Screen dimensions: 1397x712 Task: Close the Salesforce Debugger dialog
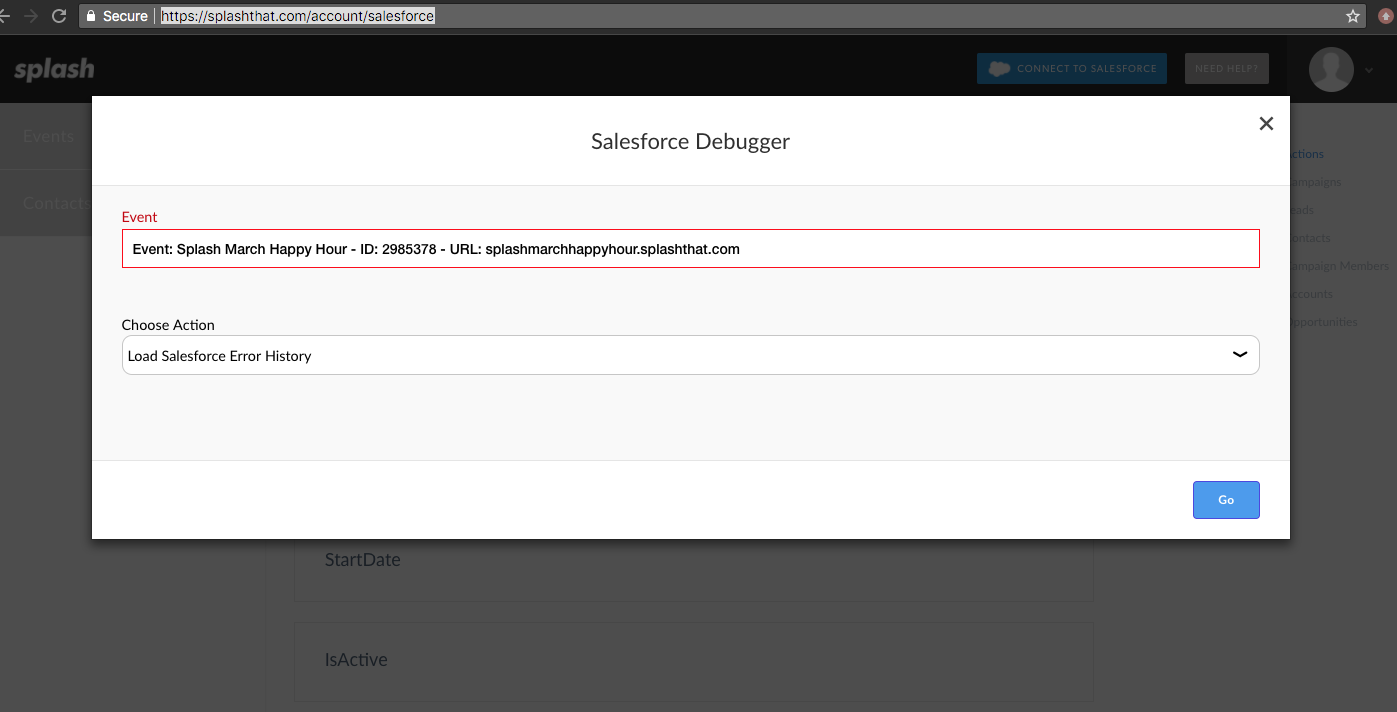tap(1266, 124)
